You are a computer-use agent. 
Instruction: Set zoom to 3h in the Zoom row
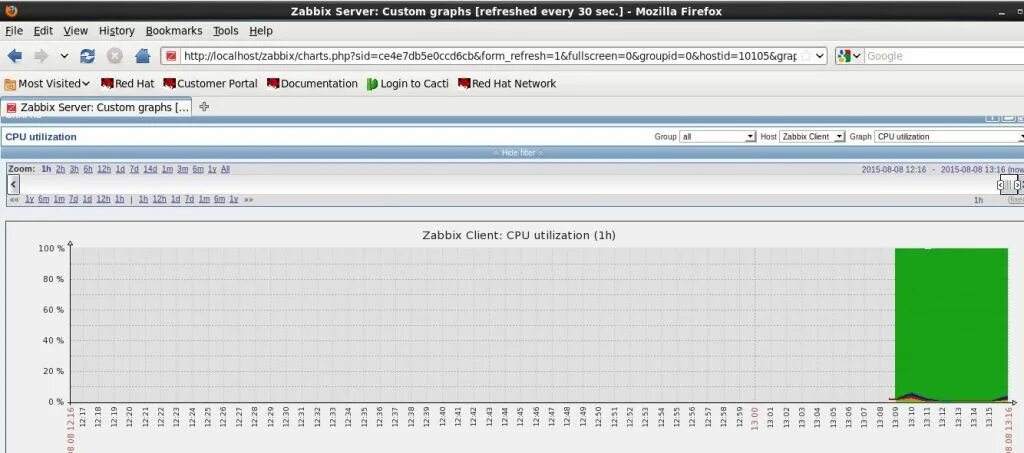tap(74, 169)
